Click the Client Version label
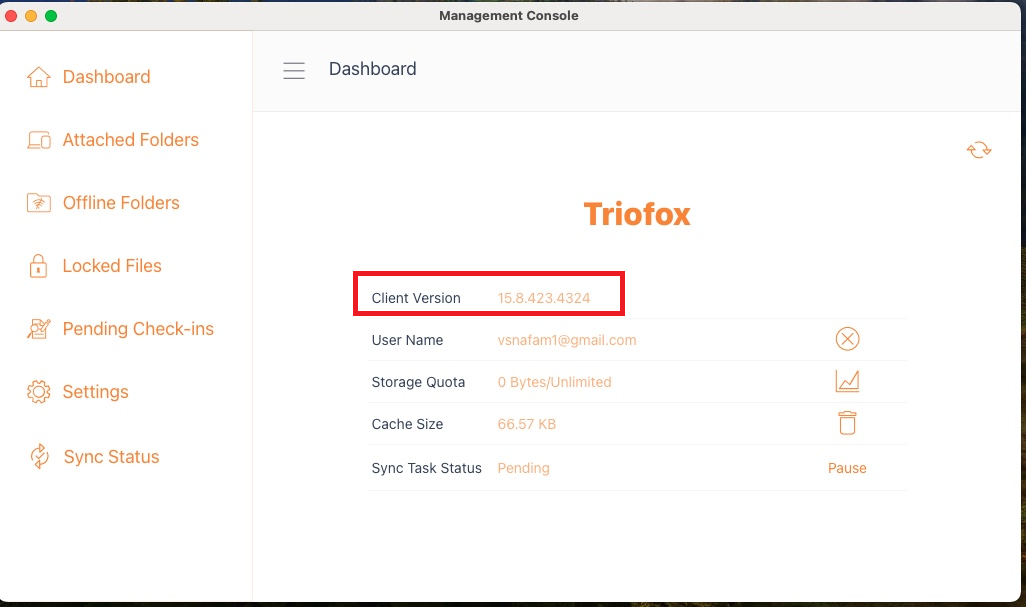Image resolution: width=1026 pixels, height=607 pixels. point(416,298)
